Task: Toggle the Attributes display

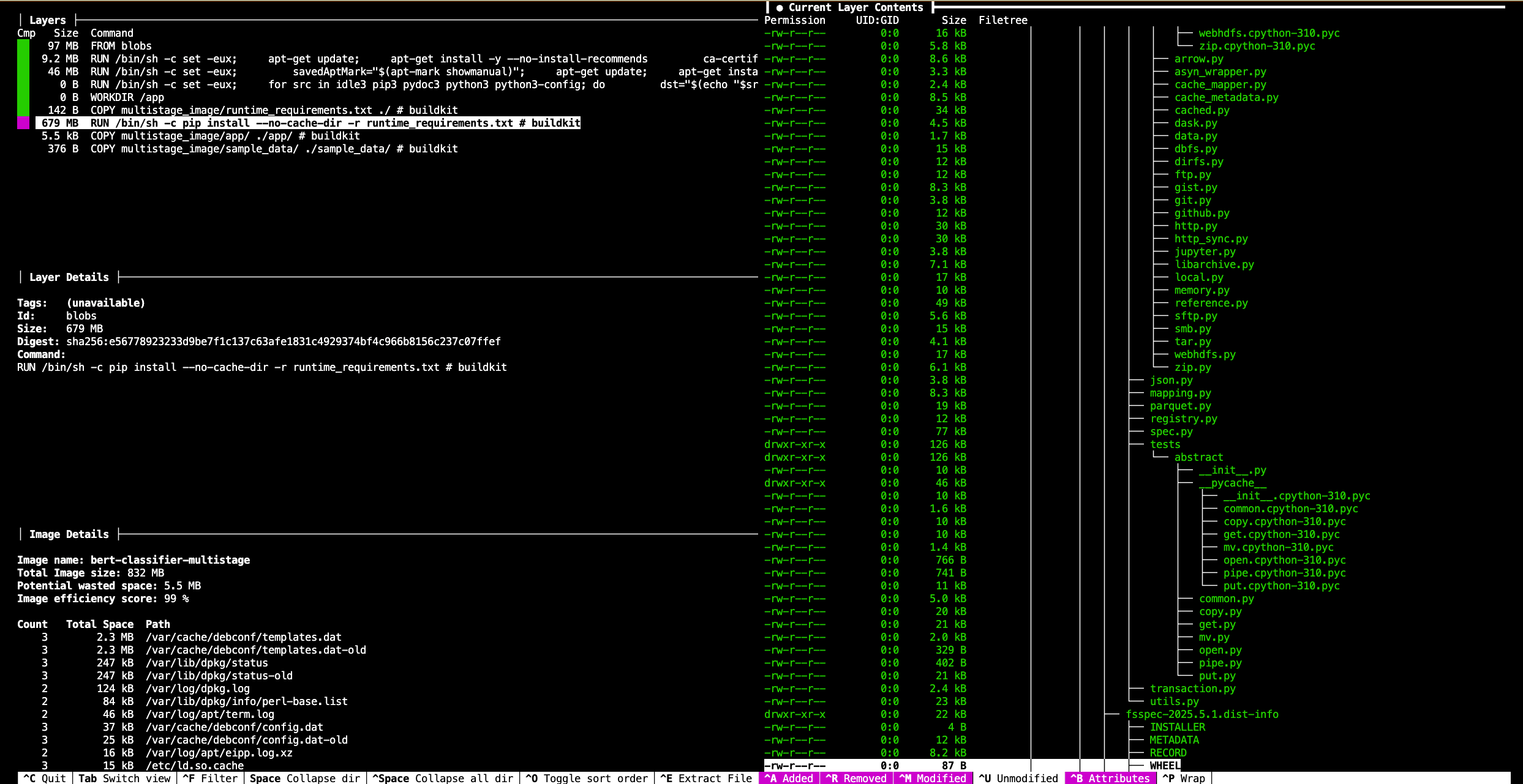Action: (1110, 778)
